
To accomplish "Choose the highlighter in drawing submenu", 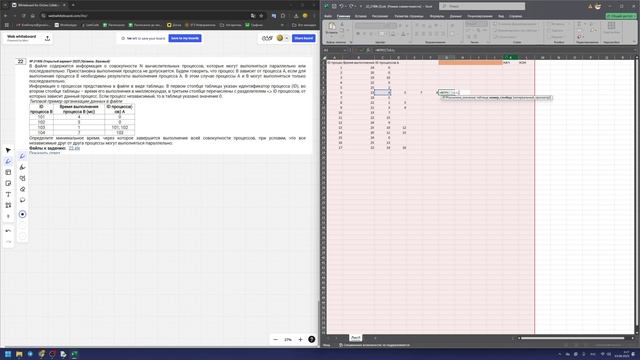I will point(22,167).
